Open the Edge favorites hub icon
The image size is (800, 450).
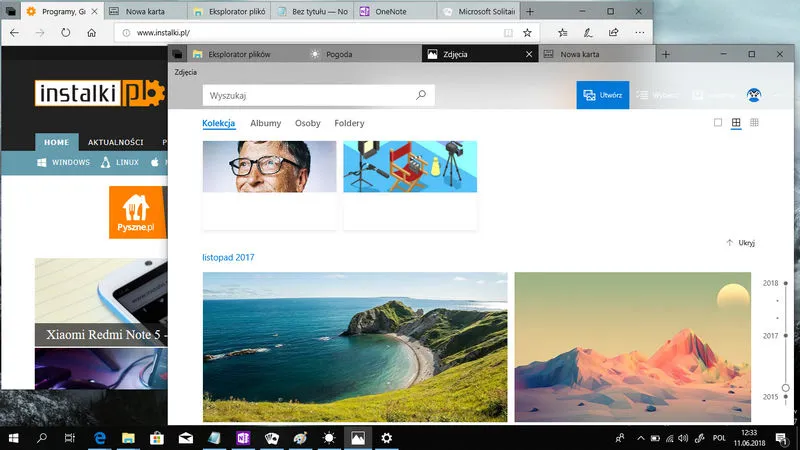pos(563,33)
